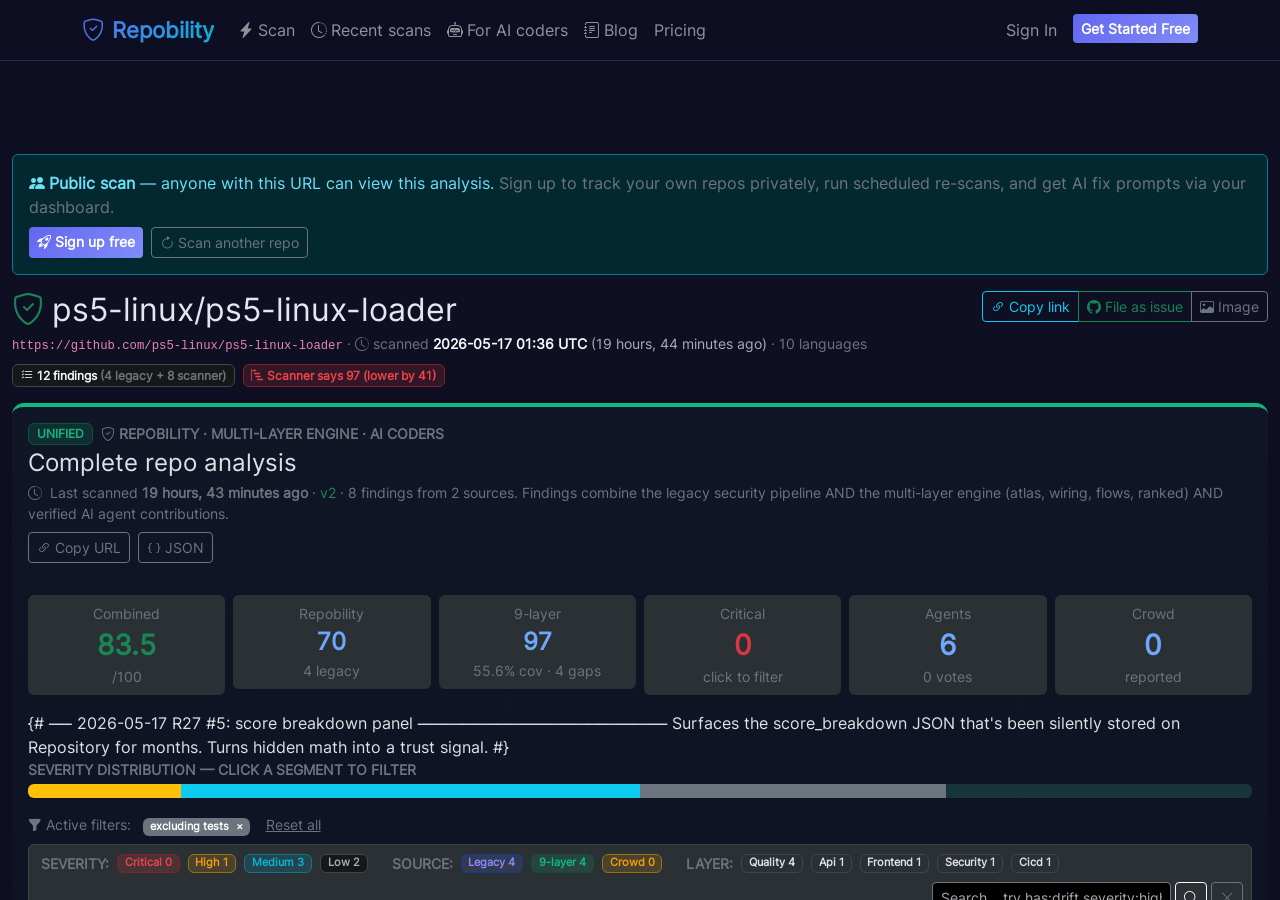Toggle the Crowd 0 source chip

[632, 863]
